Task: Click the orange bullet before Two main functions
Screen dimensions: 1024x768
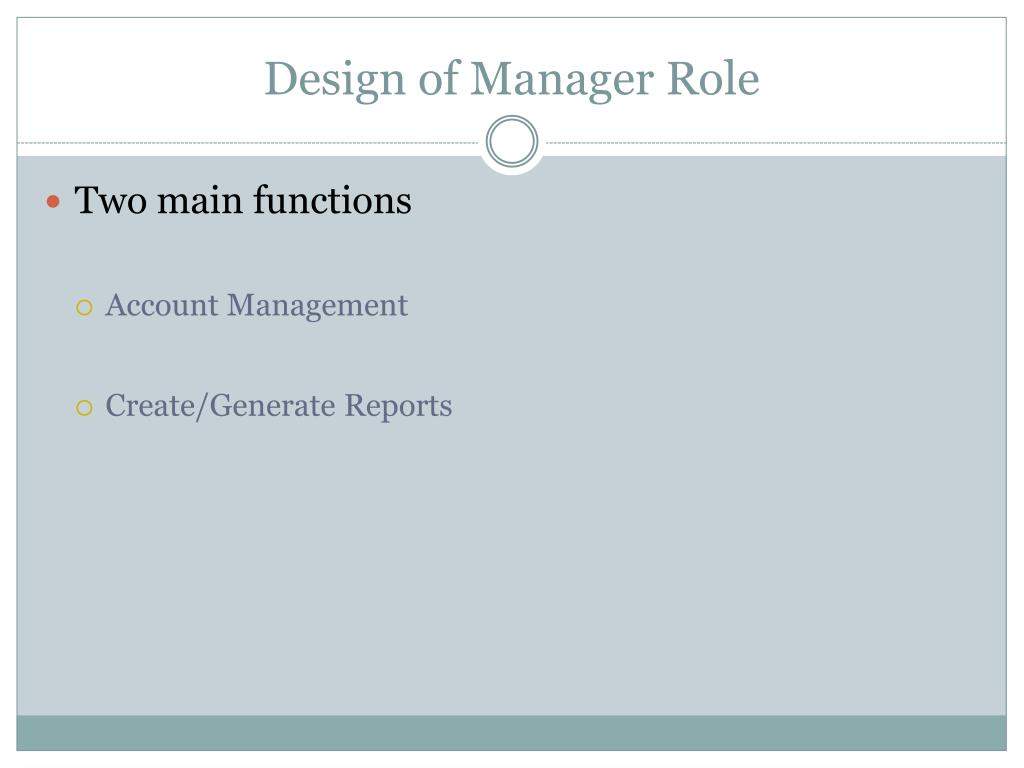Action: tap(55, 201)
